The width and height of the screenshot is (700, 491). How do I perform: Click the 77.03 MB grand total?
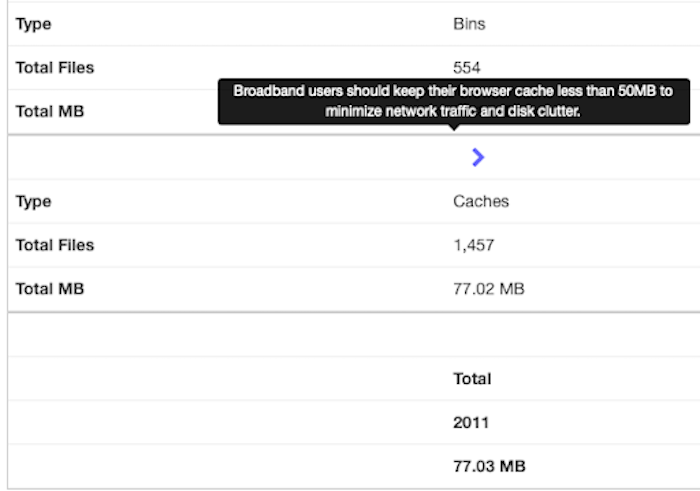[489, 466]
